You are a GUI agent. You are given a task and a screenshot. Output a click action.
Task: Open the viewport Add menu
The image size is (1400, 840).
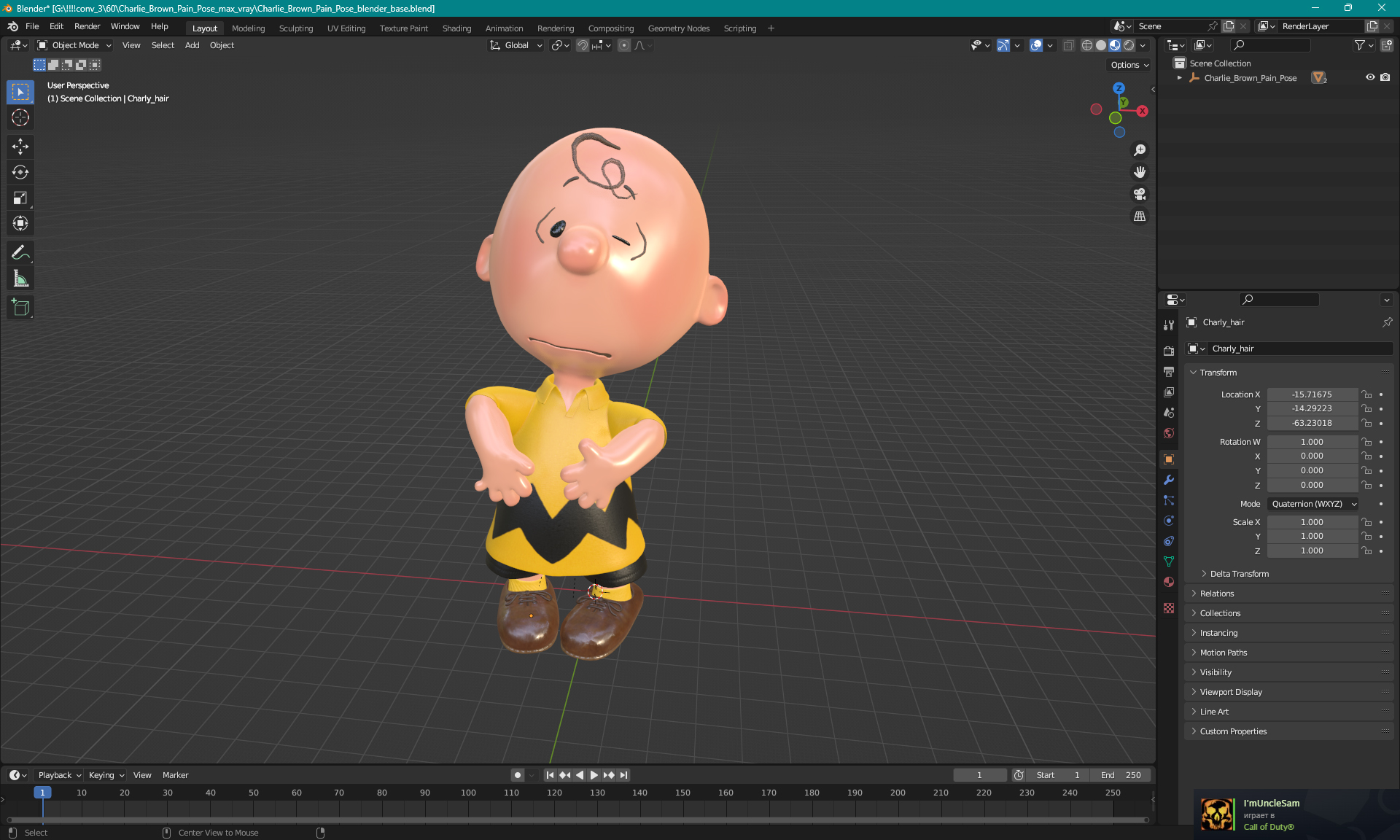coord(192,45)
